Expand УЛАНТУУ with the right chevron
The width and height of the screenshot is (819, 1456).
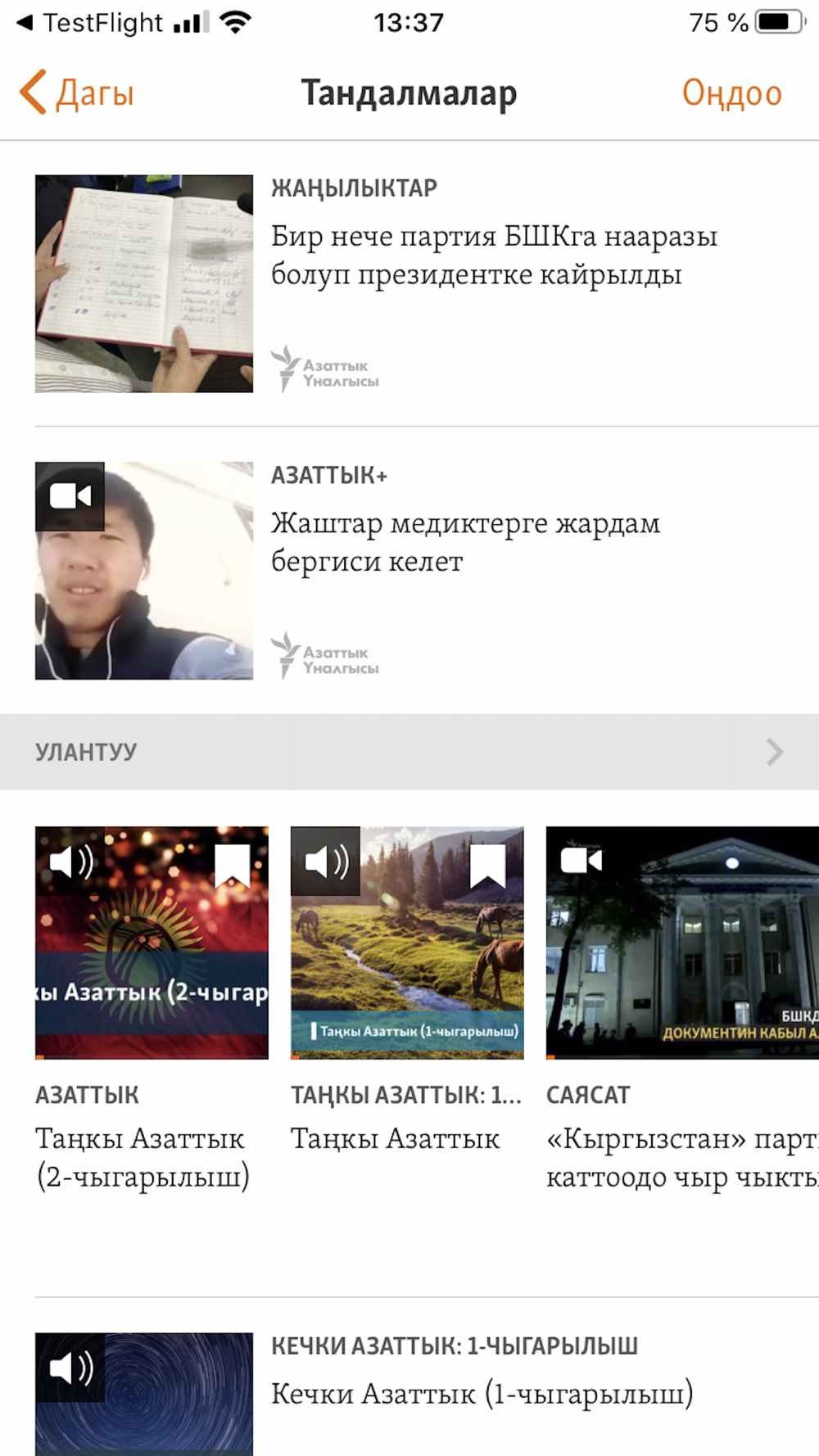(775, 752)
